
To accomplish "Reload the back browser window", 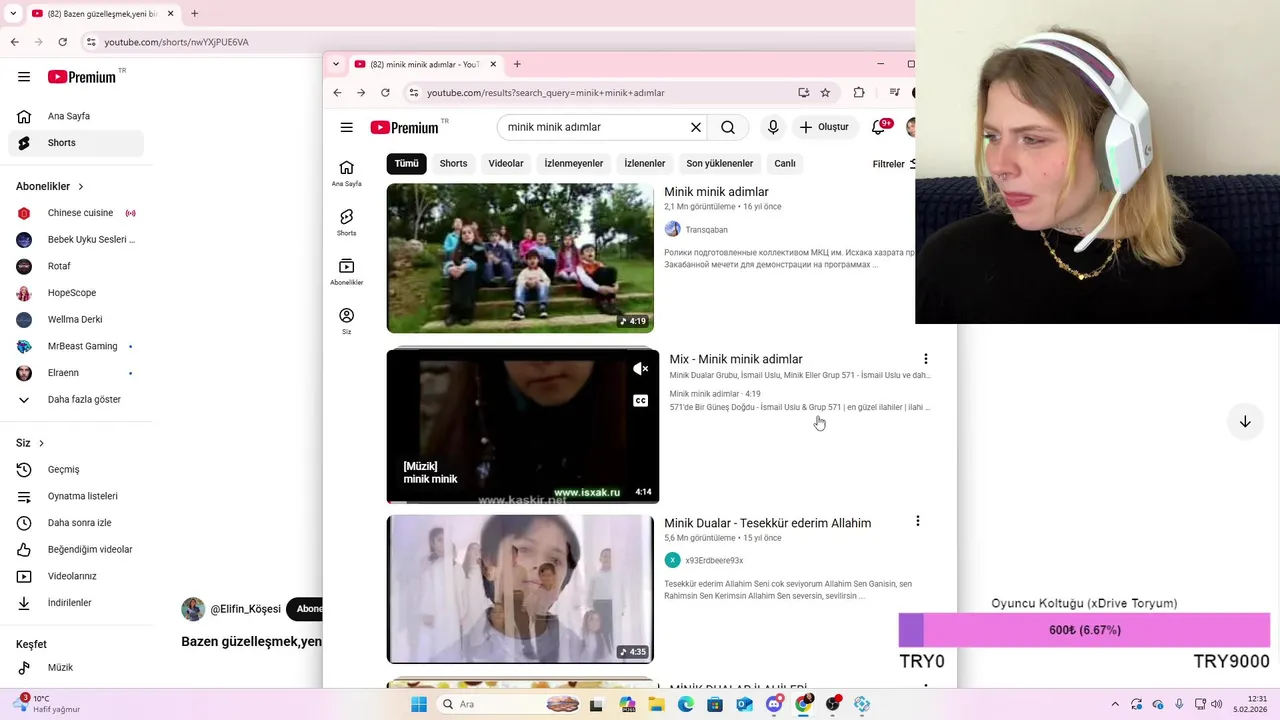I will click(62, 42).
